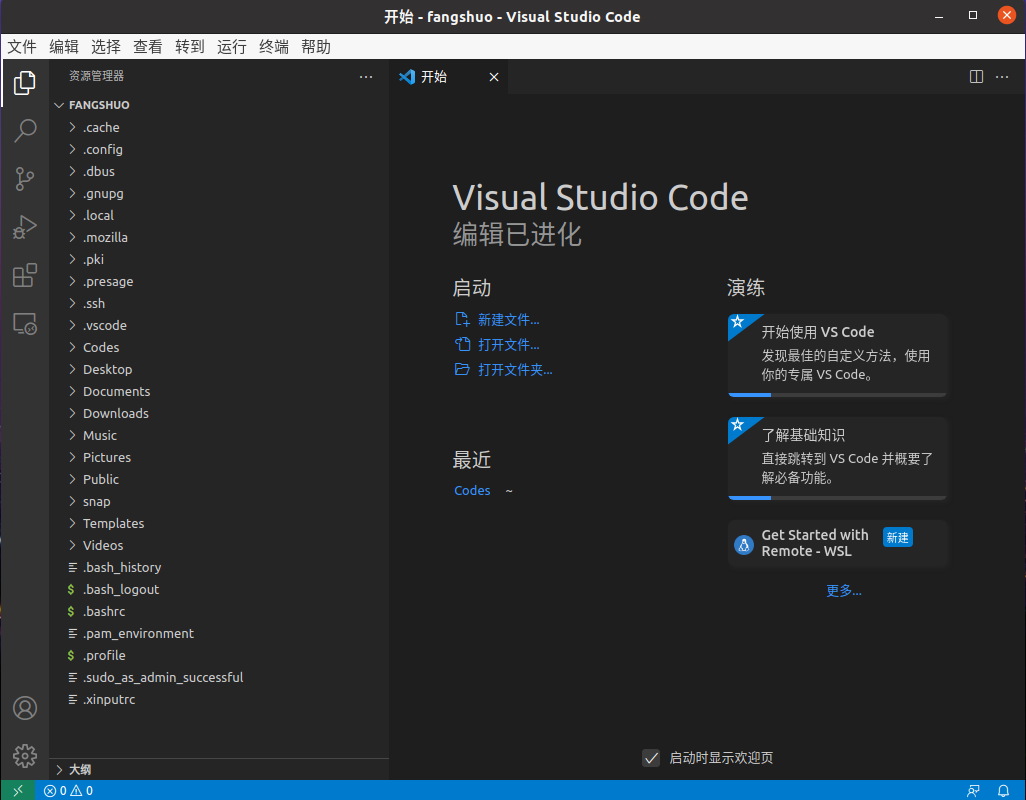1026x800 pixels.
Task: Click the folder icon beside 打开文件夹
Action: point(462,369)
